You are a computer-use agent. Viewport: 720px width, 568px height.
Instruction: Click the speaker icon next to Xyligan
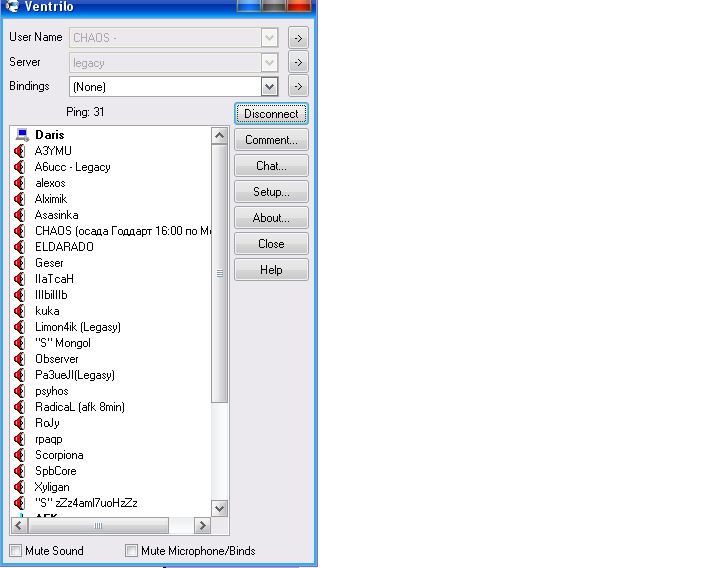[x=19, y=487]
